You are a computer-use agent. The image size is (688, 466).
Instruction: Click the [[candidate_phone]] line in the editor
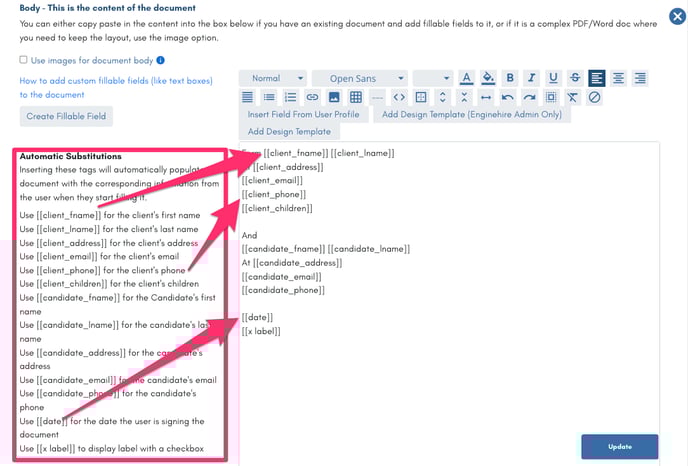pos(283,290)
